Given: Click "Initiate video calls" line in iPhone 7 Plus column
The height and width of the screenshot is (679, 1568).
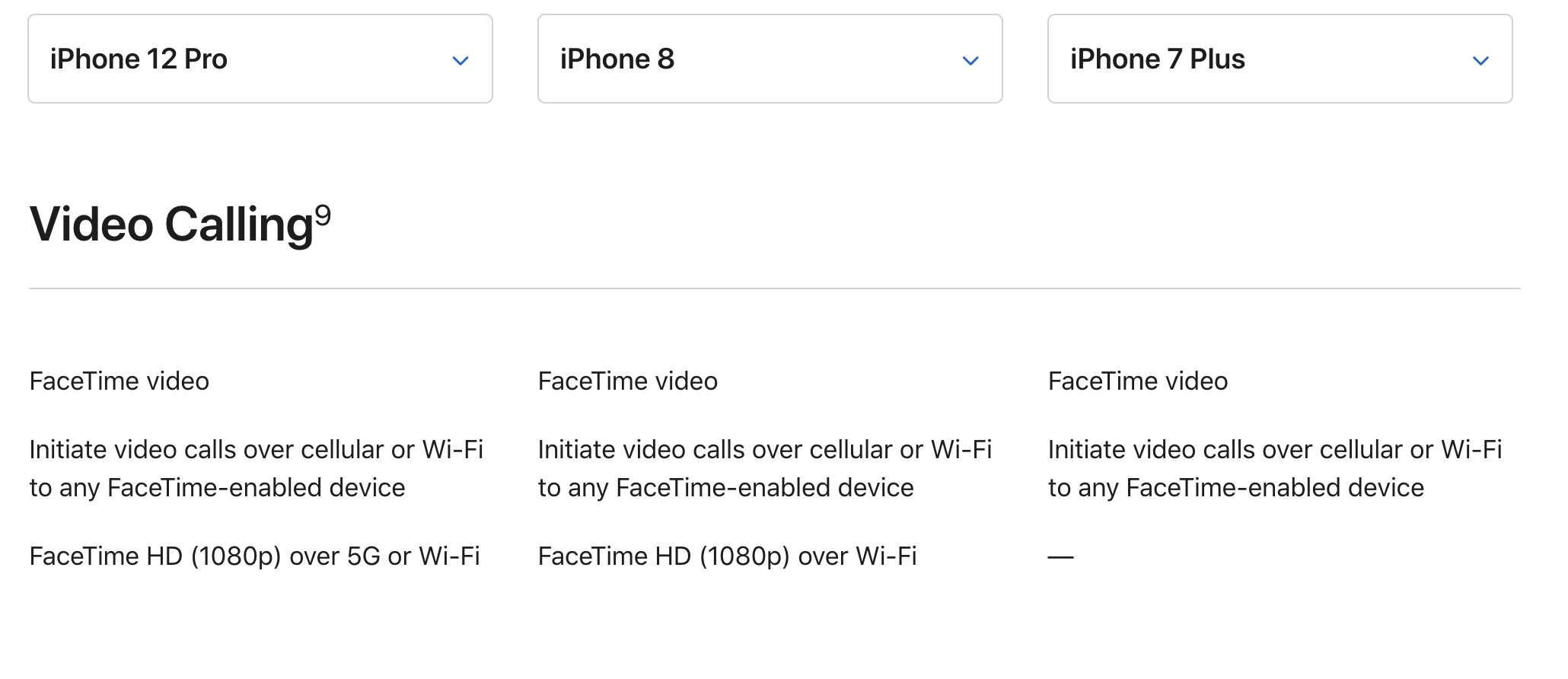Looking at the screenshot, I should [1275, 450].
